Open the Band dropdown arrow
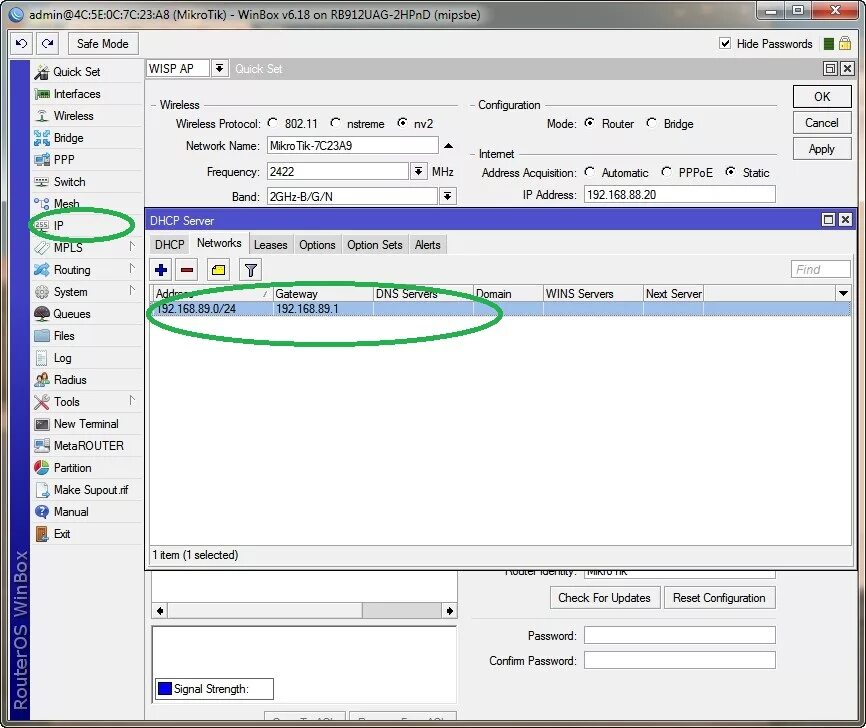Screen dimensions: 866x728 [447, 196]
